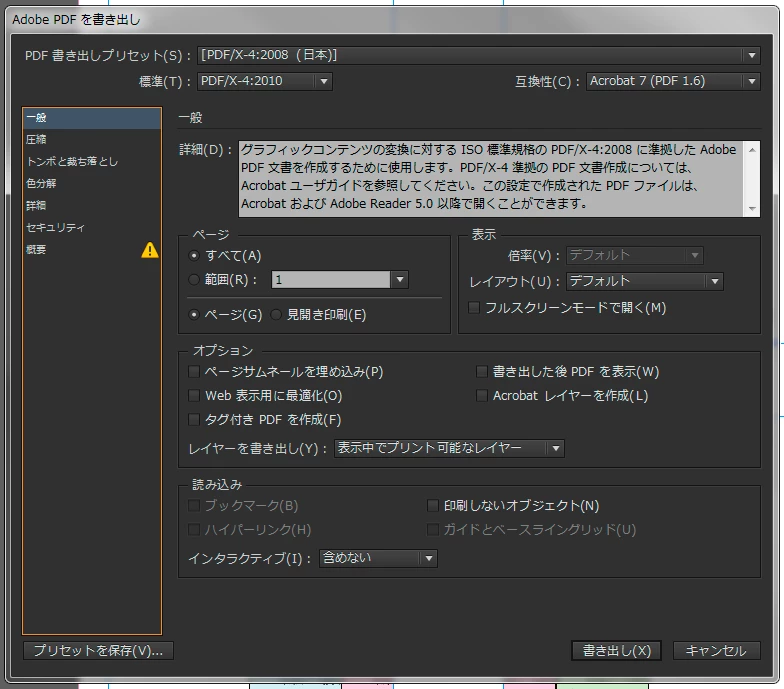Select the すべて radio button
Screen dimensions: 784x689
point(194,256)
